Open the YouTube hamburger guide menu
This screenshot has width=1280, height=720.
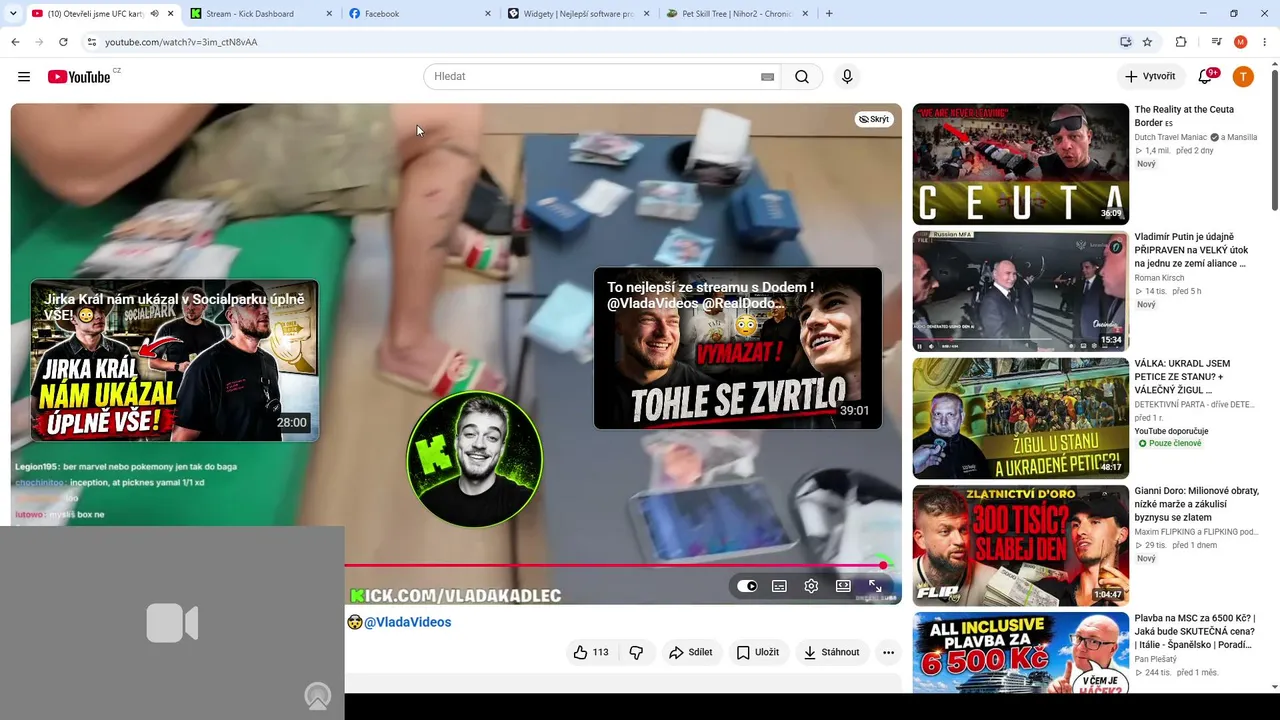click(24, 77)
